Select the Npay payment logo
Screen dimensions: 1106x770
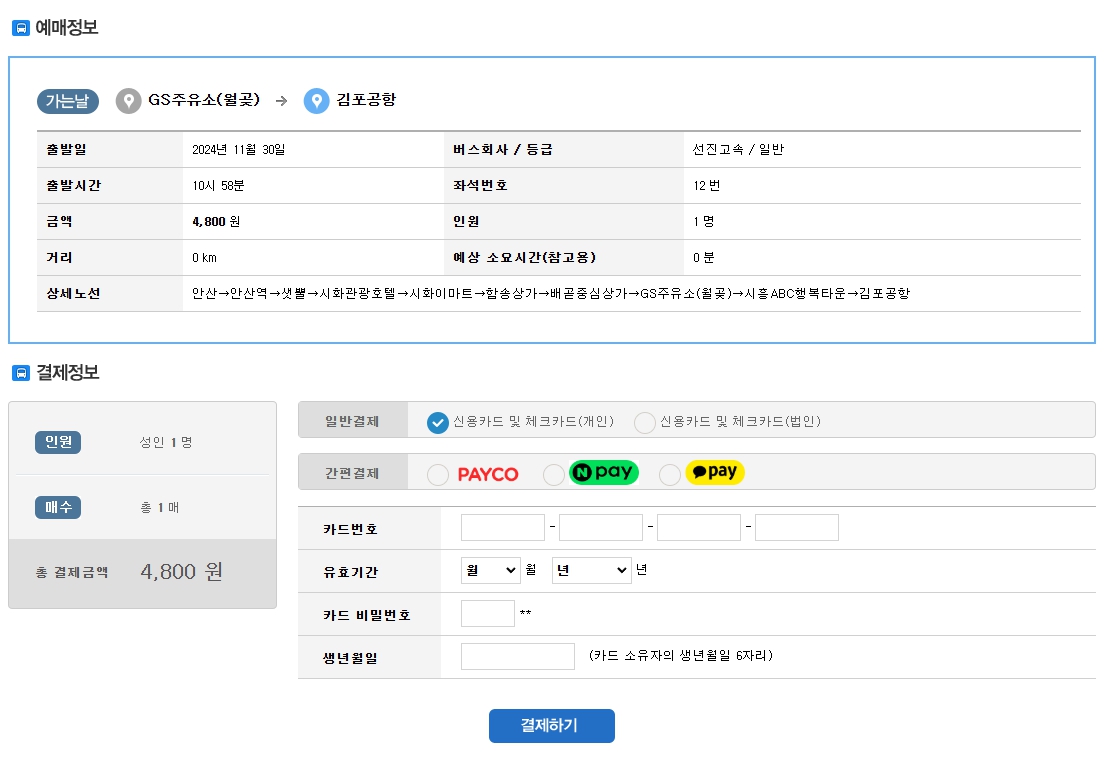tap(604, 472)
